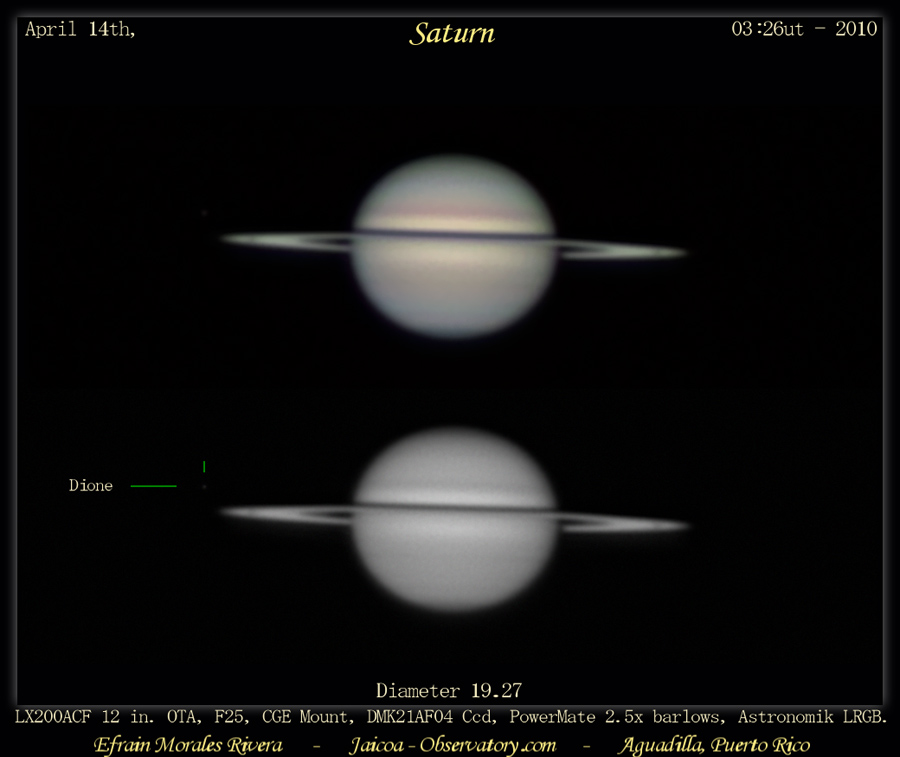Click the name 'Efrain Morales Rivera'

[188, 745]
